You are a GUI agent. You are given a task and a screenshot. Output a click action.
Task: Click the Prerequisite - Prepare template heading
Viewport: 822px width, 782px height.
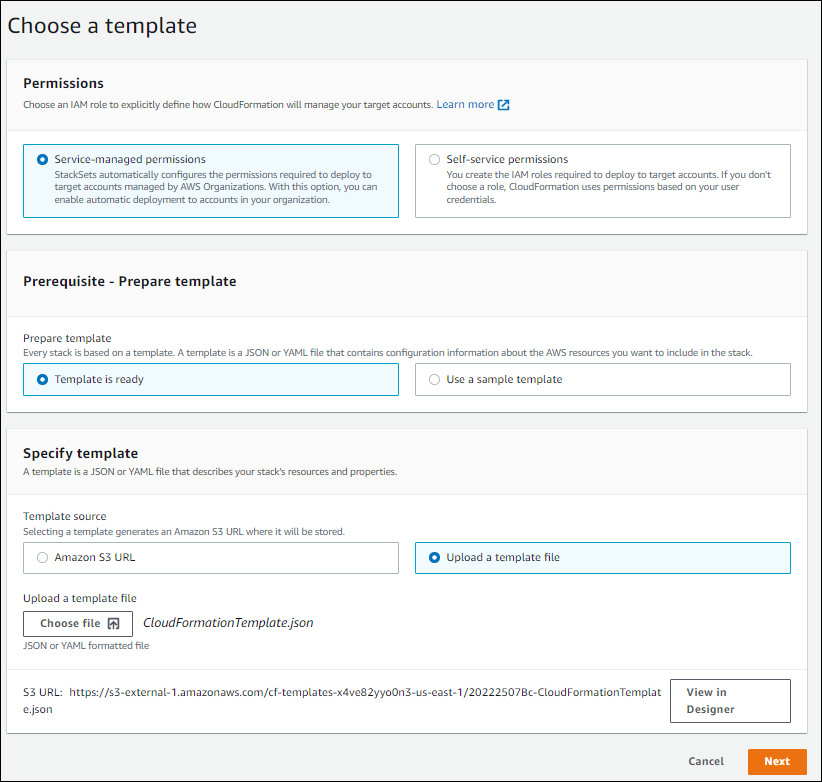[x=130, y=281]
